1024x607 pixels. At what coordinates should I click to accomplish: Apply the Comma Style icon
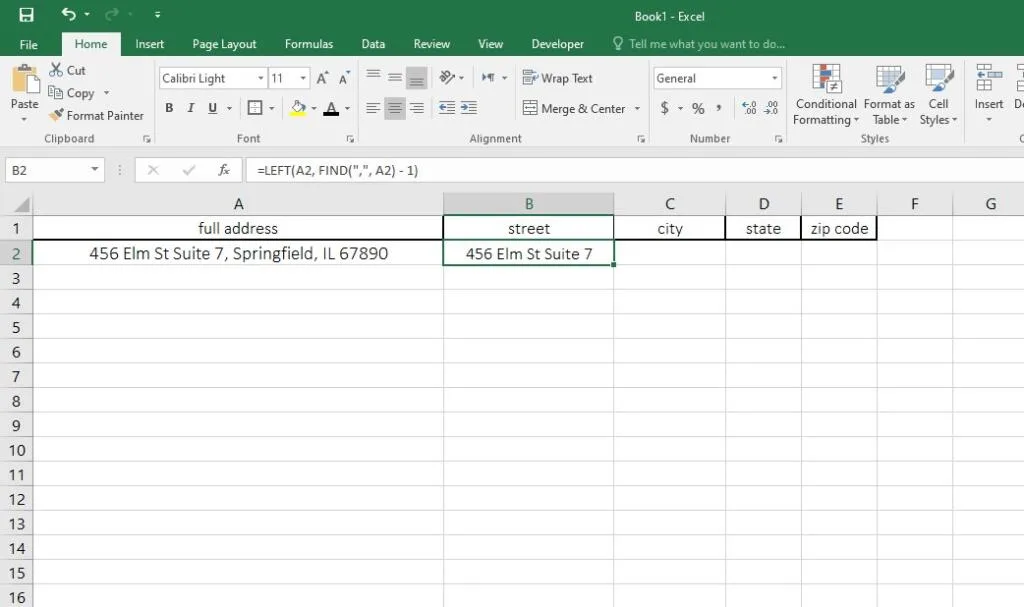click(718, 108)
